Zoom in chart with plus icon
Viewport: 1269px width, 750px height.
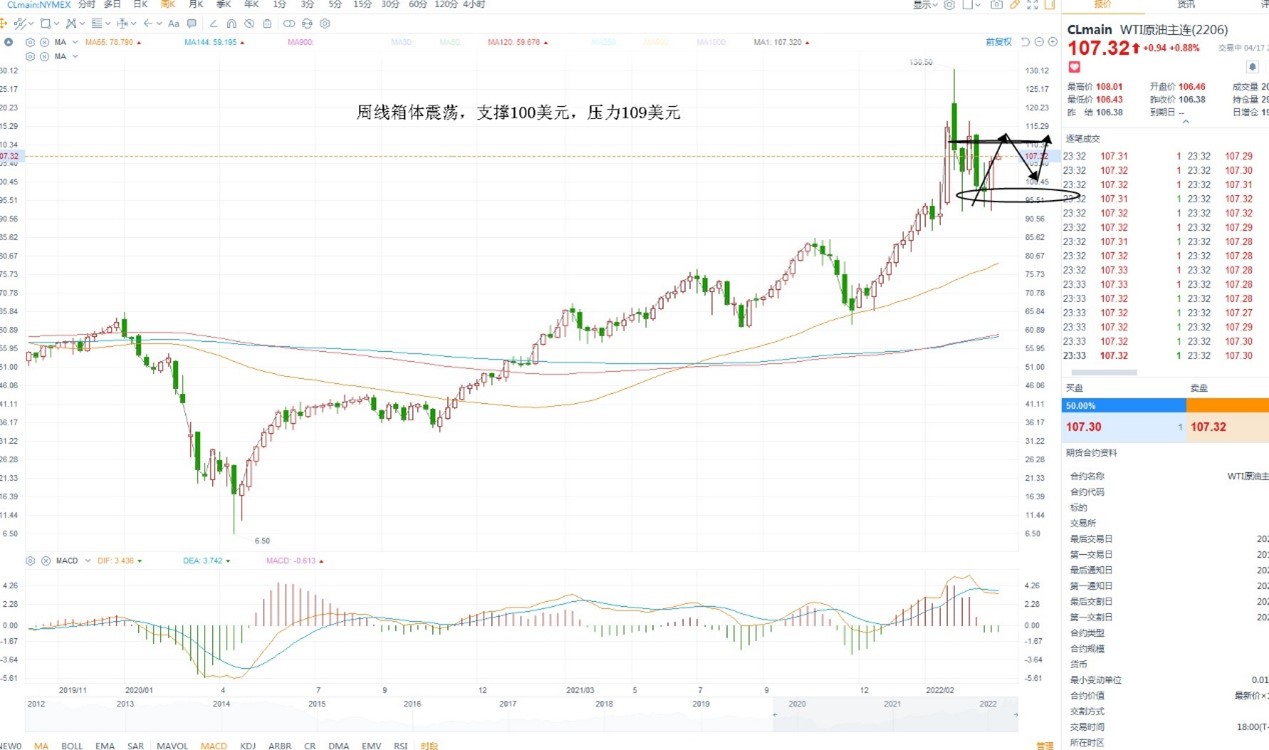(1053, 42)
